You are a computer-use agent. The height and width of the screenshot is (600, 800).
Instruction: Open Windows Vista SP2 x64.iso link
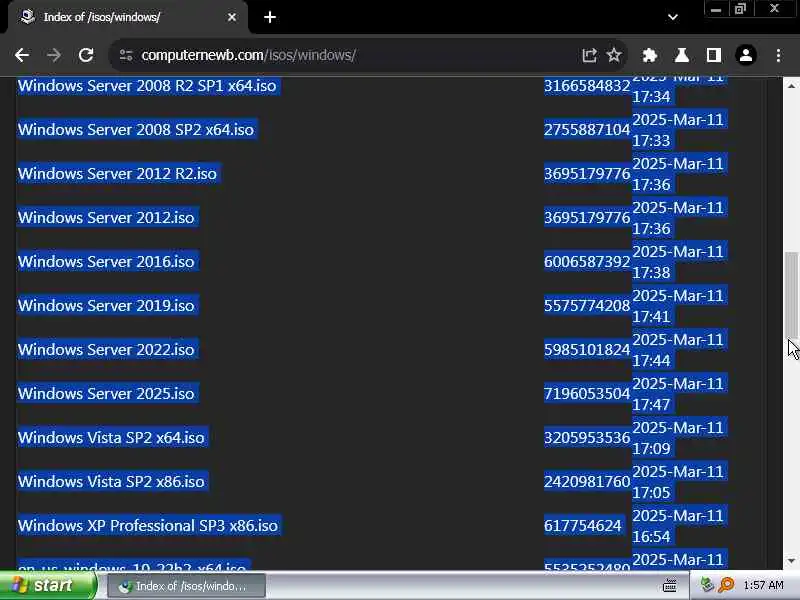tap(111, 437)
